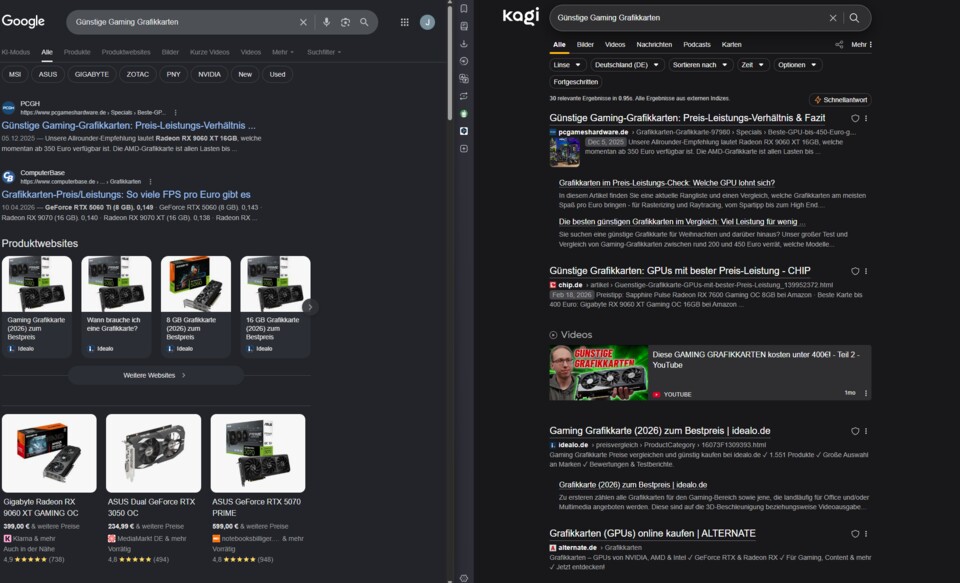Start Google voice search with microphone

pos(326,22)
